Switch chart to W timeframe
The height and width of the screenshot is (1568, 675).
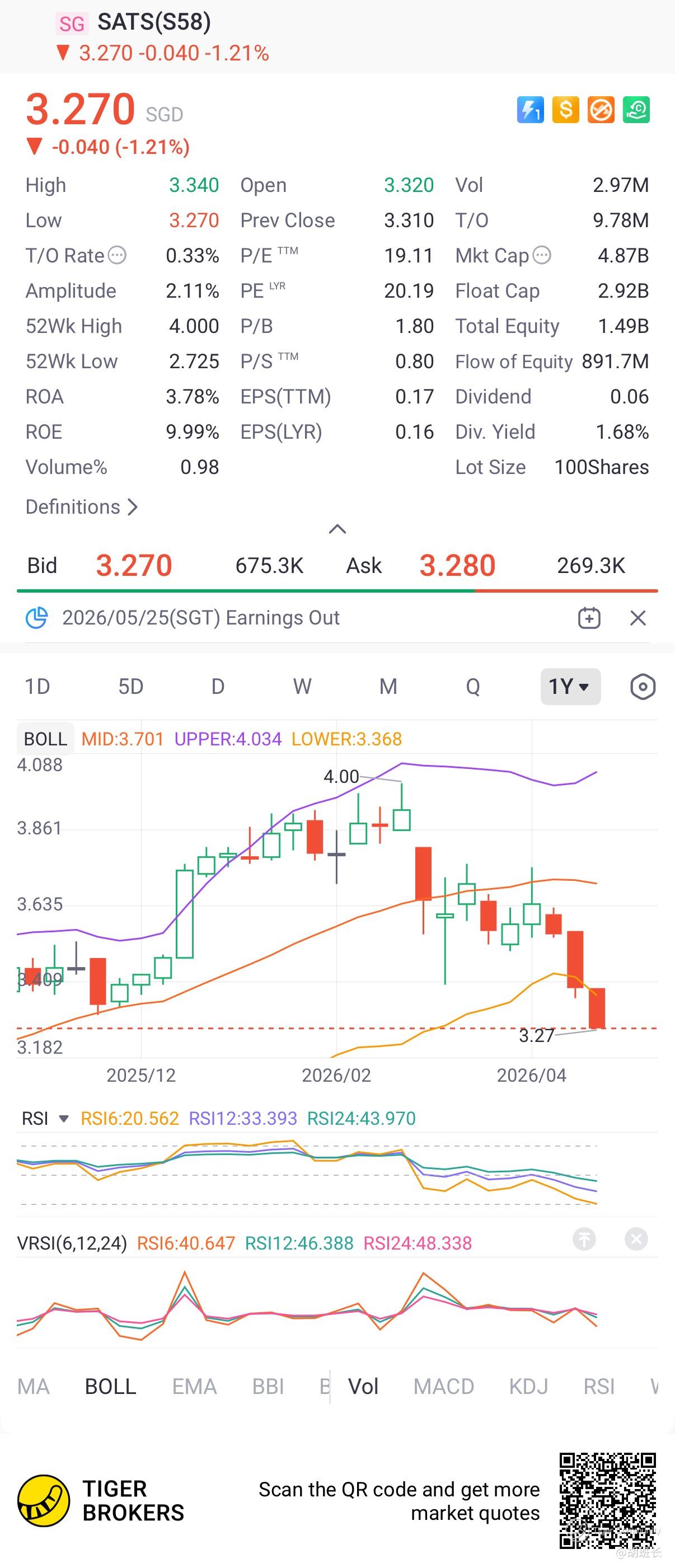pos(302,687)
